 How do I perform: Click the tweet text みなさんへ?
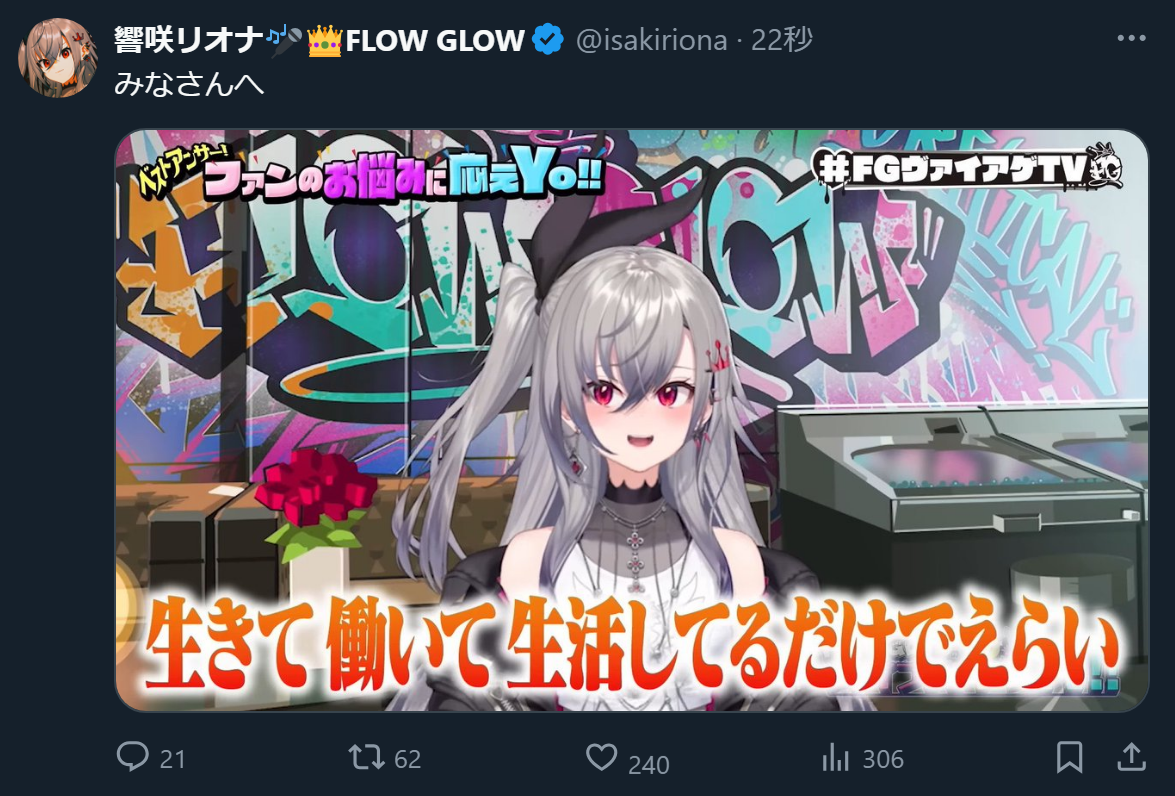tap(189, 83)
